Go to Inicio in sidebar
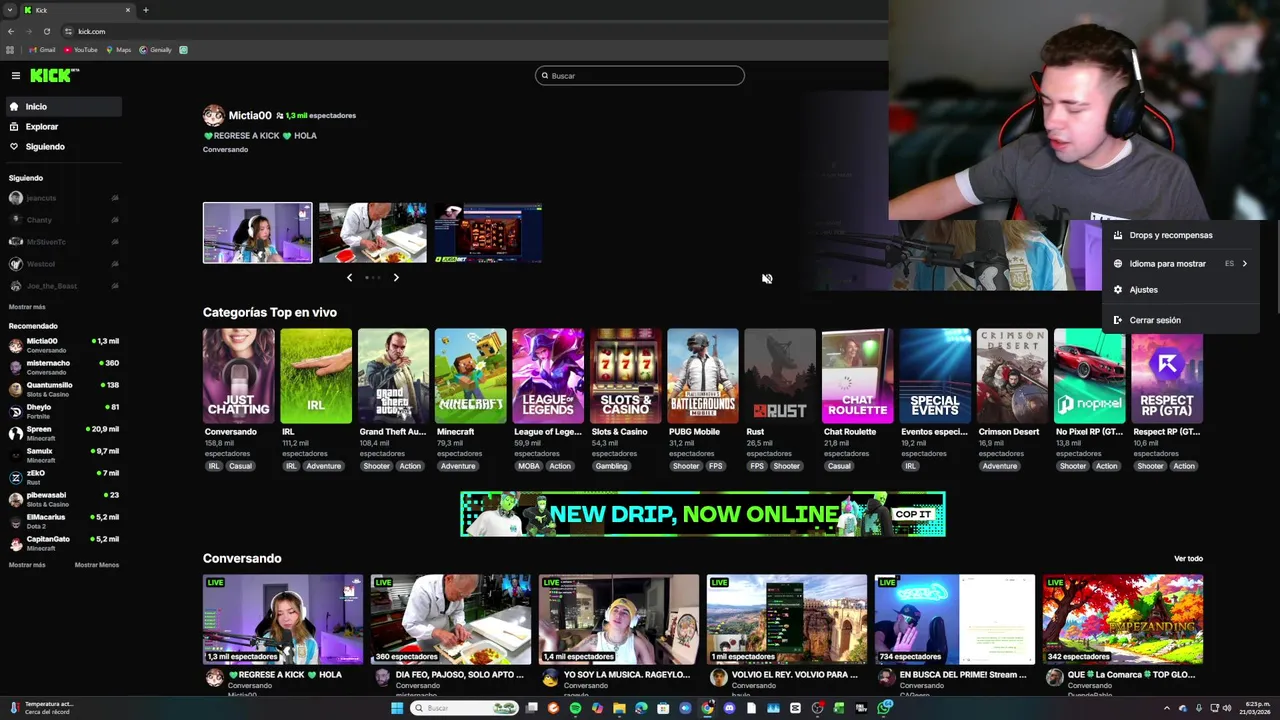 62,106
